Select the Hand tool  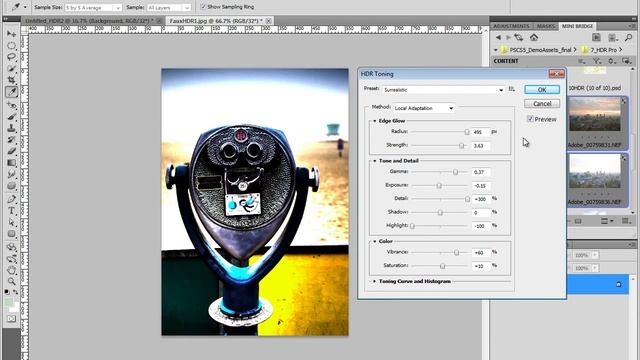11,270
